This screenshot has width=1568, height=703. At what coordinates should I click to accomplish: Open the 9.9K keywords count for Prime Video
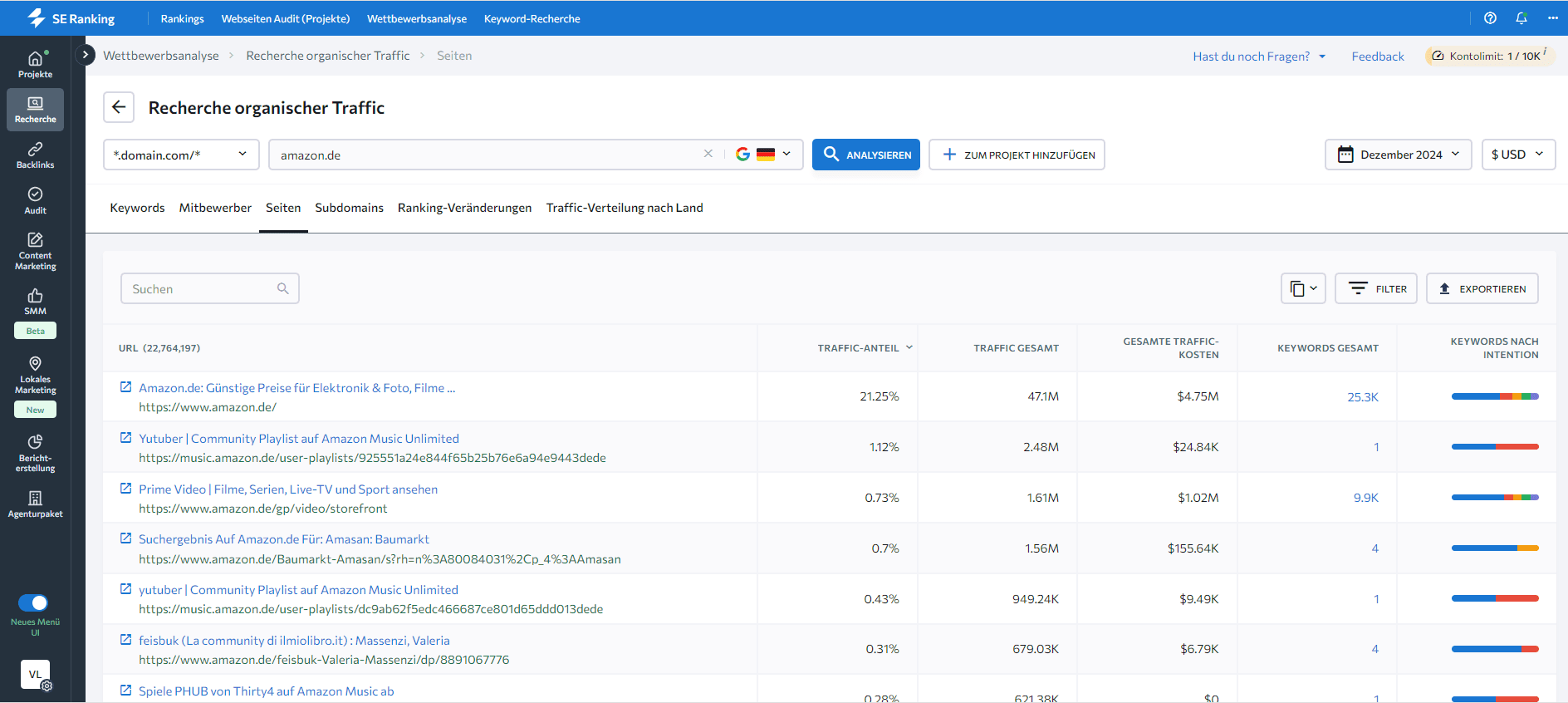click(x=1365, y=498)
